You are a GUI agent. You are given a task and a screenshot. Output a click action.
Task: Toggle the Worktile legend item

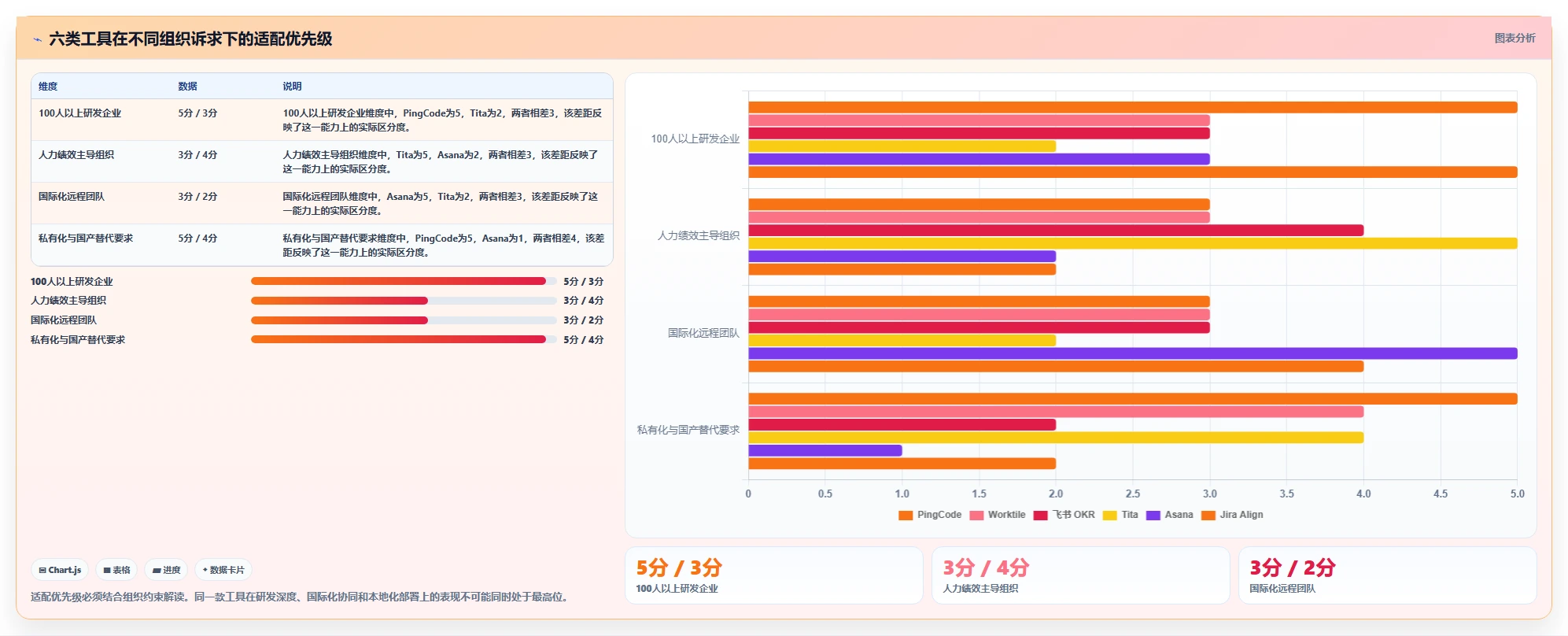click(x=998, y=515)
